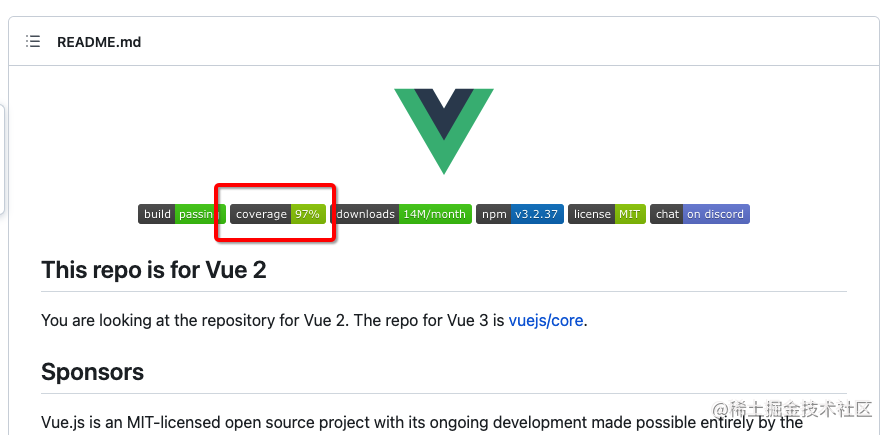Click the collapsed panel at left edge
This screenshot has width=888, height=435.
click(x=3, y=158)
